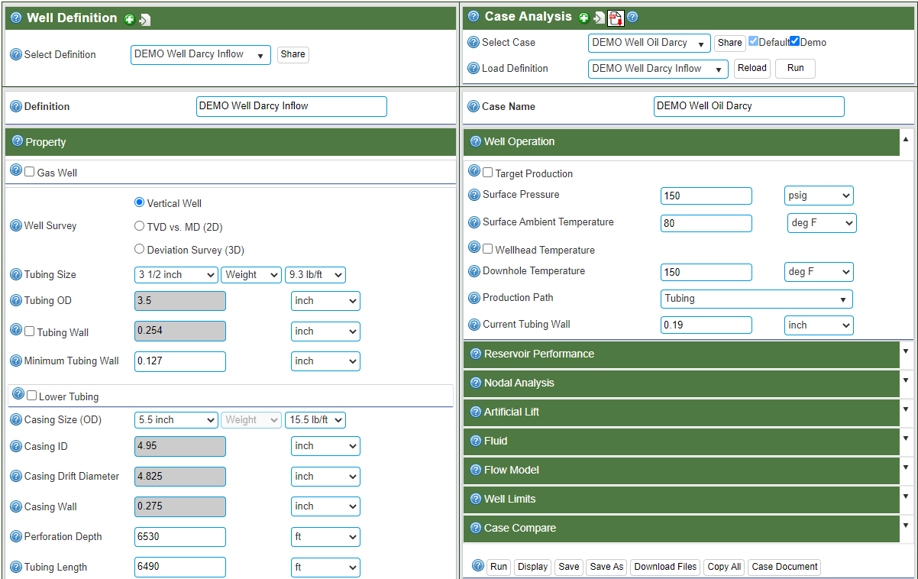Click the Perforation Depth input field
Screen dimensions: 918x579
coord(180,537)
